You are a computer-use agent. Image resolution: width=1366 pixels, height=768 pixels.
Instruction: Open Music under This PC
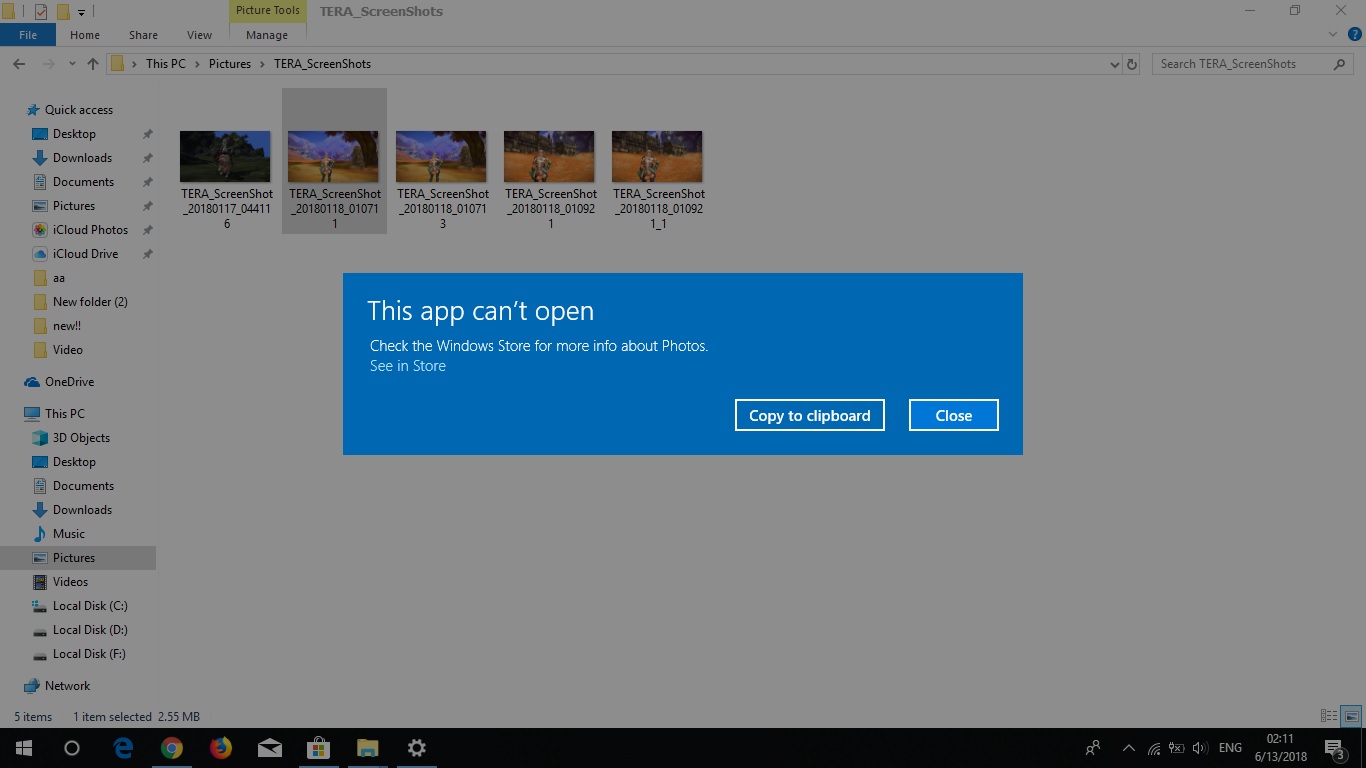68,534
